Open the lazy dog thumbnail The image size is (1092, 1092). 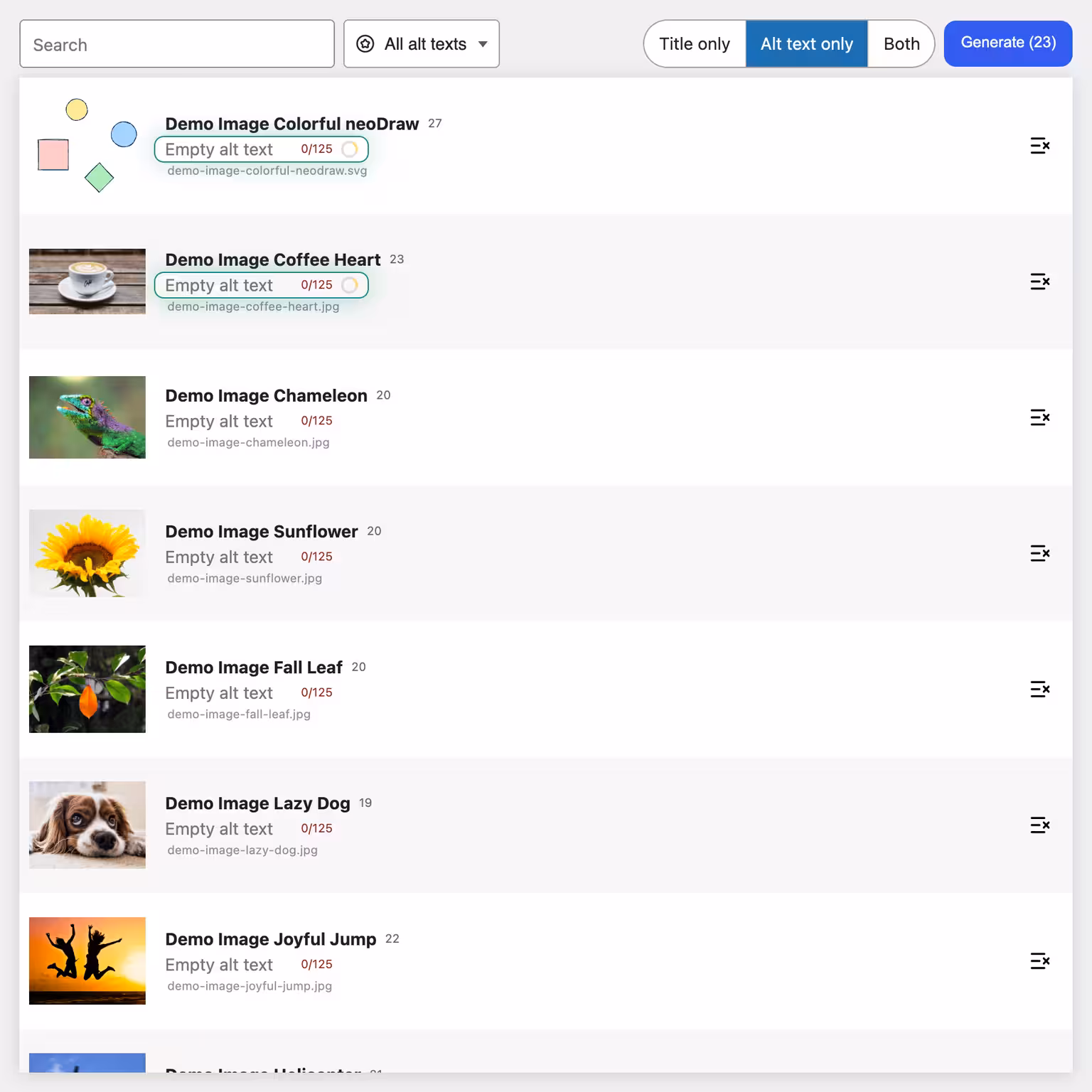point(87,825)
